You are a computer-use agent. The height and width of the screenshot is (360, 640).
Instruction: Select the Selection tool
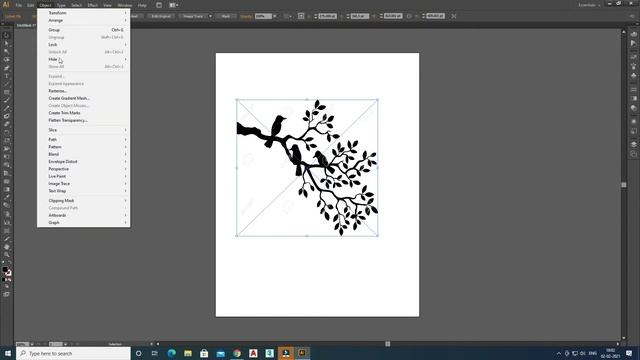[x=6, y=36]
